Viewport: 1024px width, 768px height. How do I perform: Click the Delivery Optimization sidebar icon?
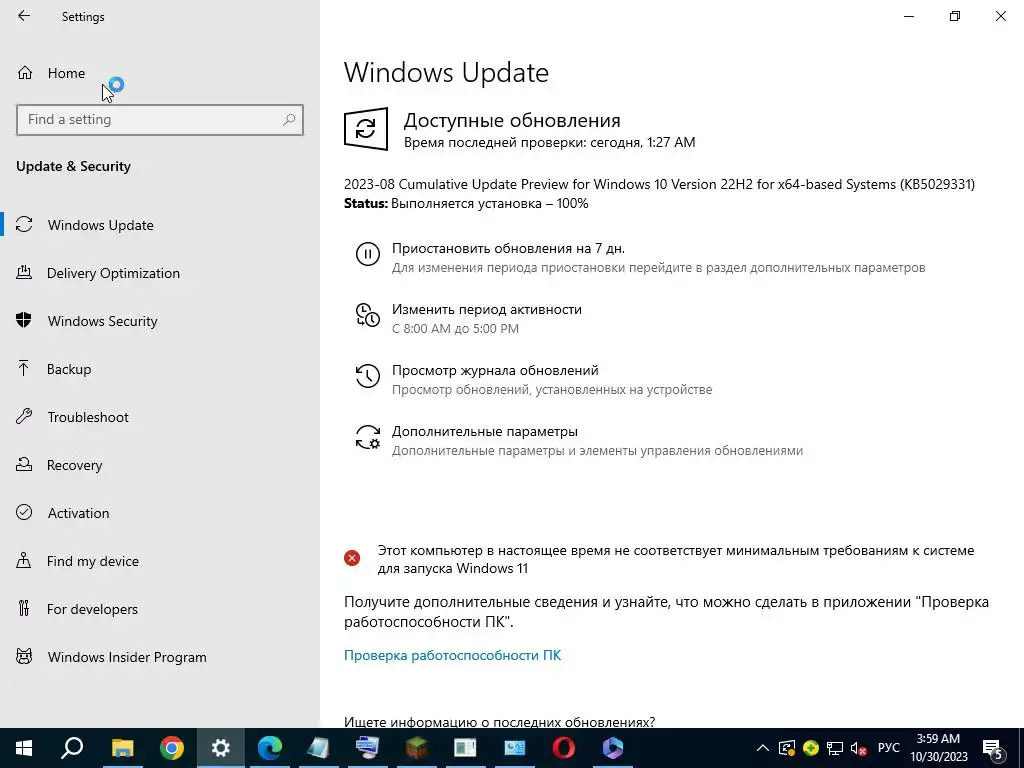[x=24, y=272]
